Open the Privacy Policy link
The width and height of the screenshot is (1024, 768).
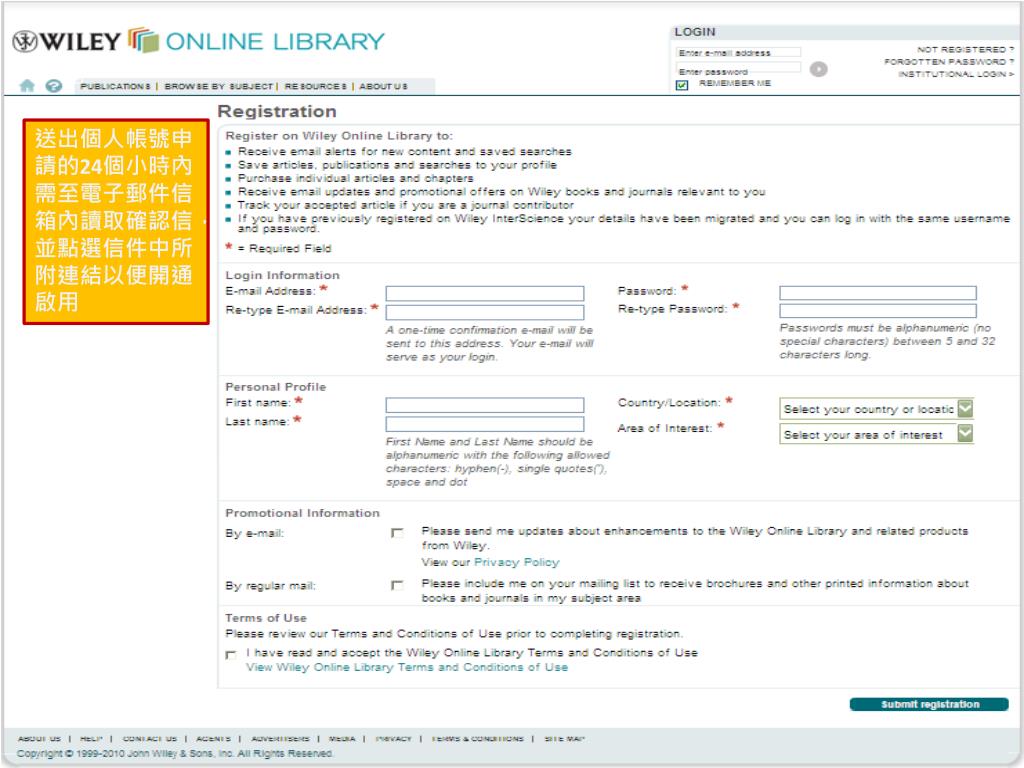(x=517, y=562)
